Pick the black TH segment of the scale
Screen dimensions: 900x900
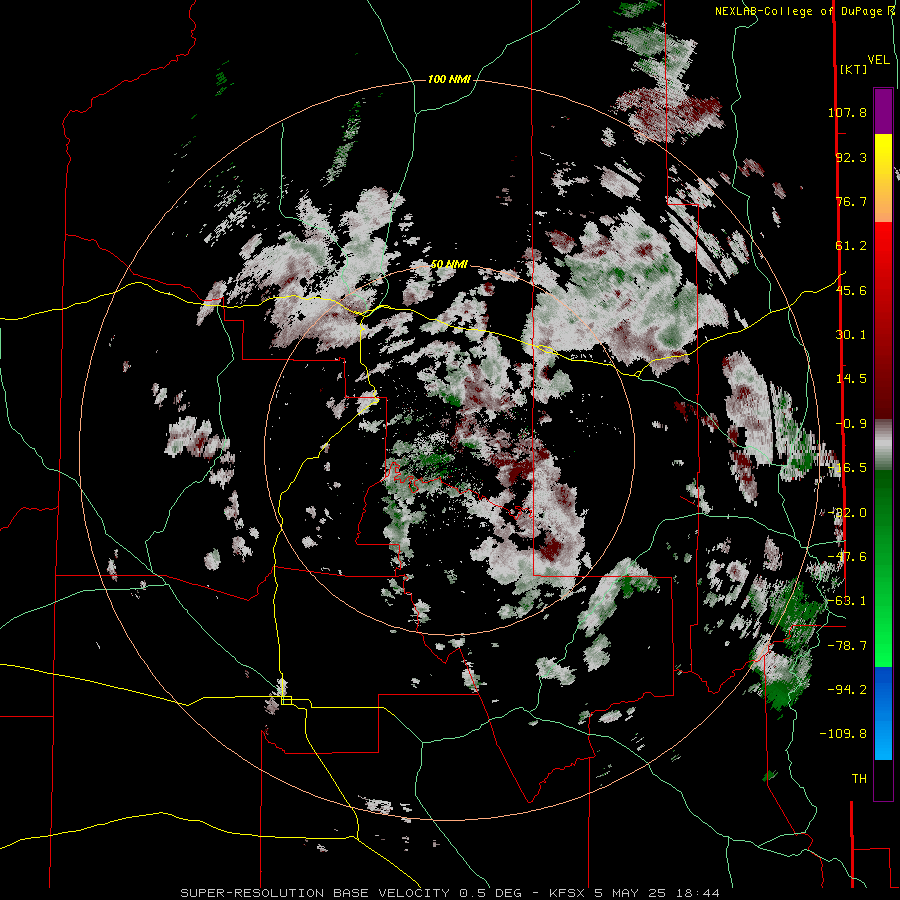point(883,779)
